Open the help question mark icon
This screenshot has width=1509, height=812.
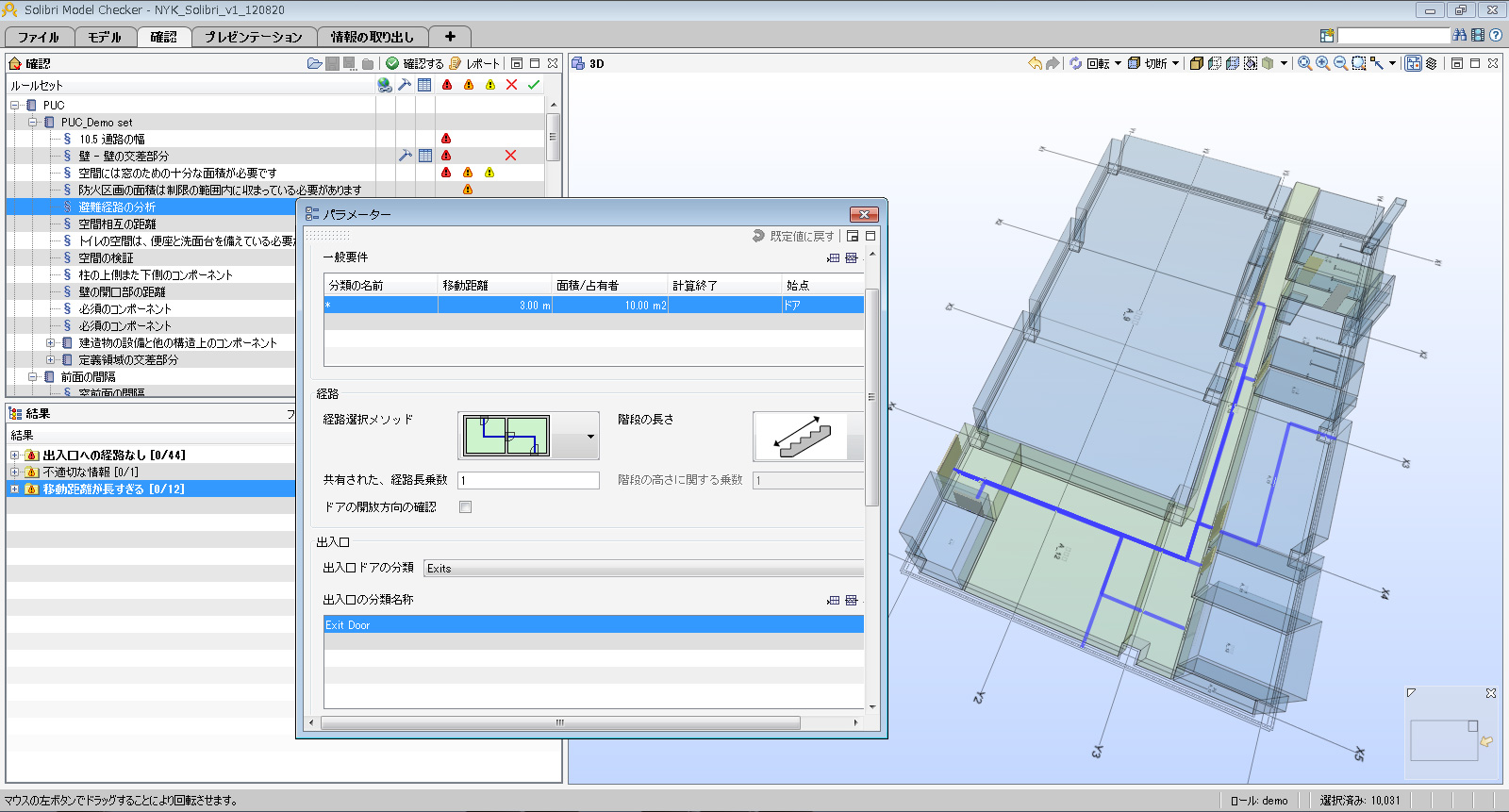[1496, 35]
